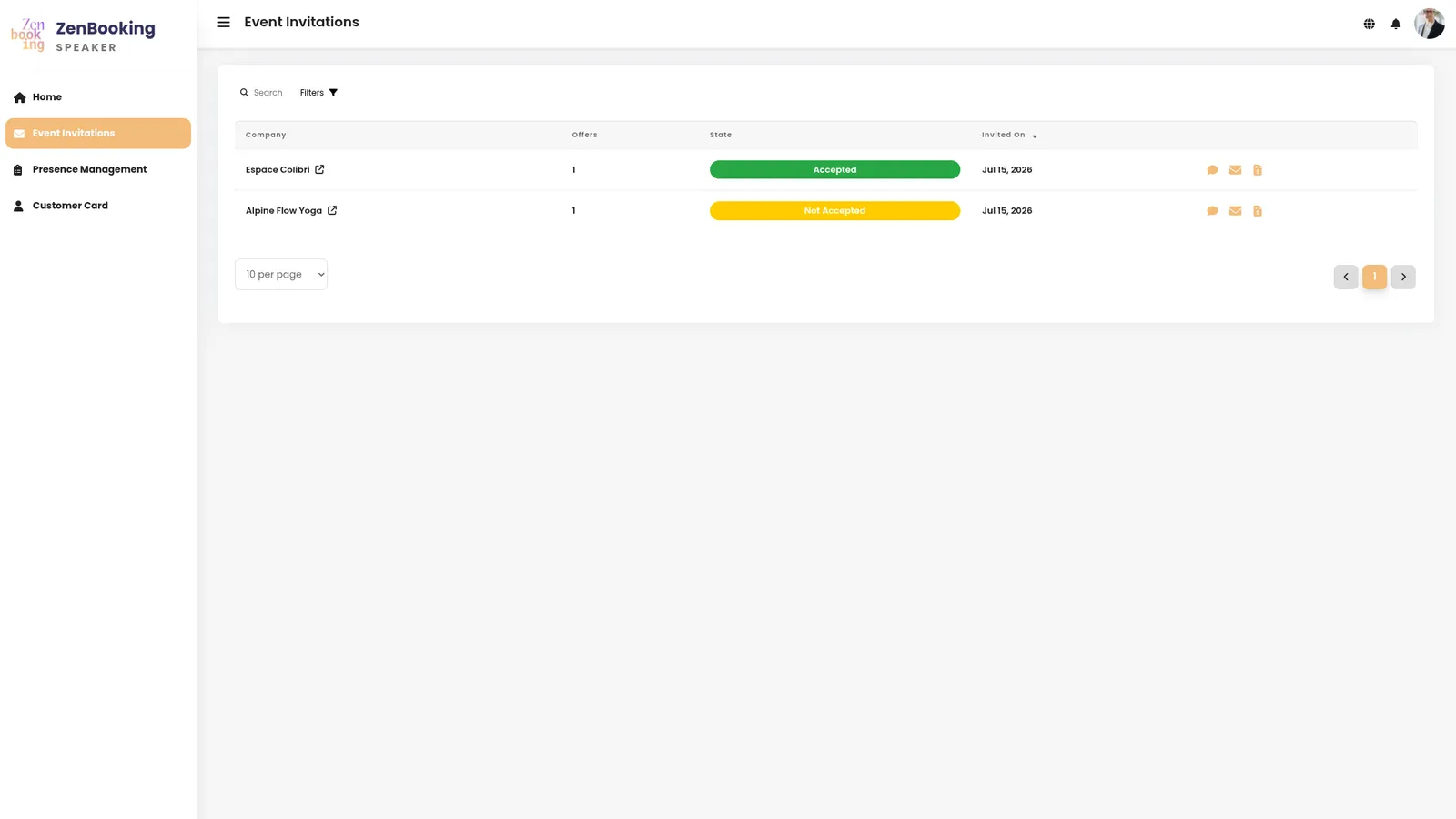
Task: Open Espace Colibri external link icon
Action: pyautogui.click(x=319, y=169)
